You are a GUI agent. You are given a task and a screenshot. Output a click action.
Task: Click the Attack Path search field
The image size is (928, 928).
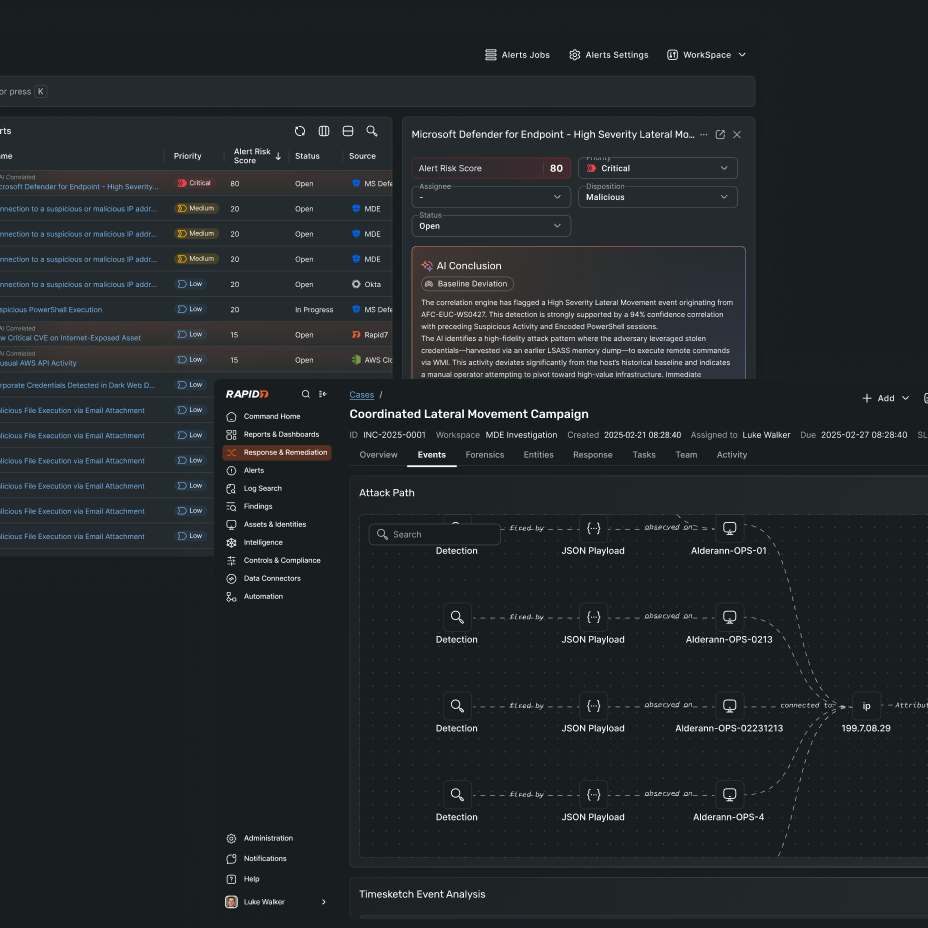[434, 534]
